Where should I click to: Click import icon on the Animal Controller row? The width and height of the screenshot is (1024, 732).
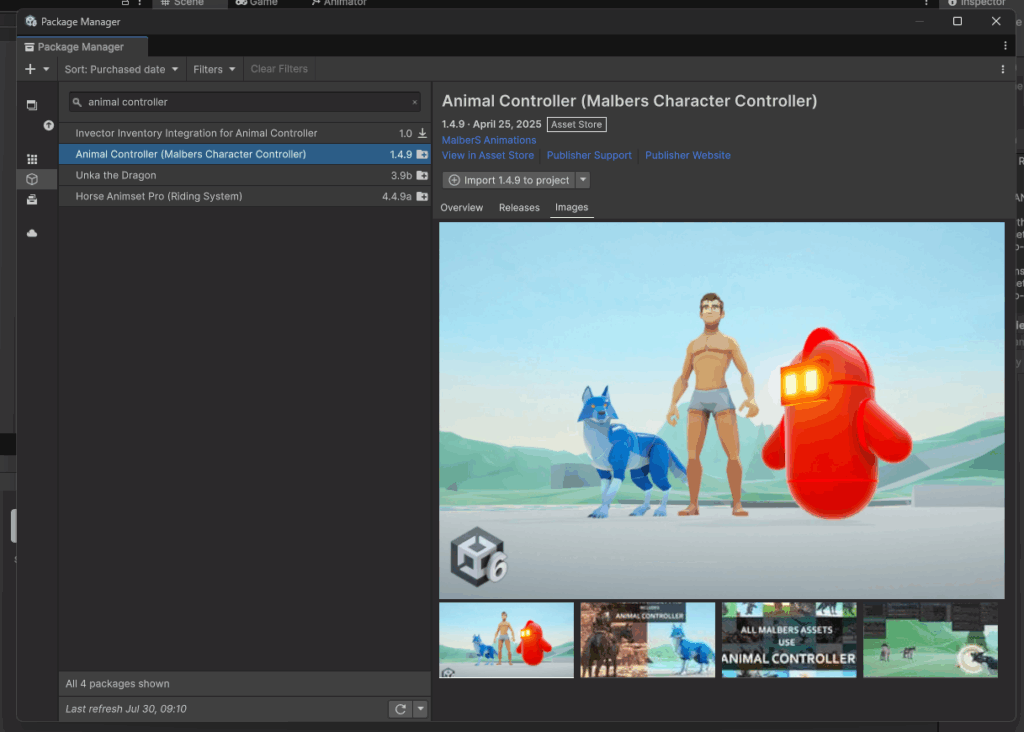tap(422, 155)
